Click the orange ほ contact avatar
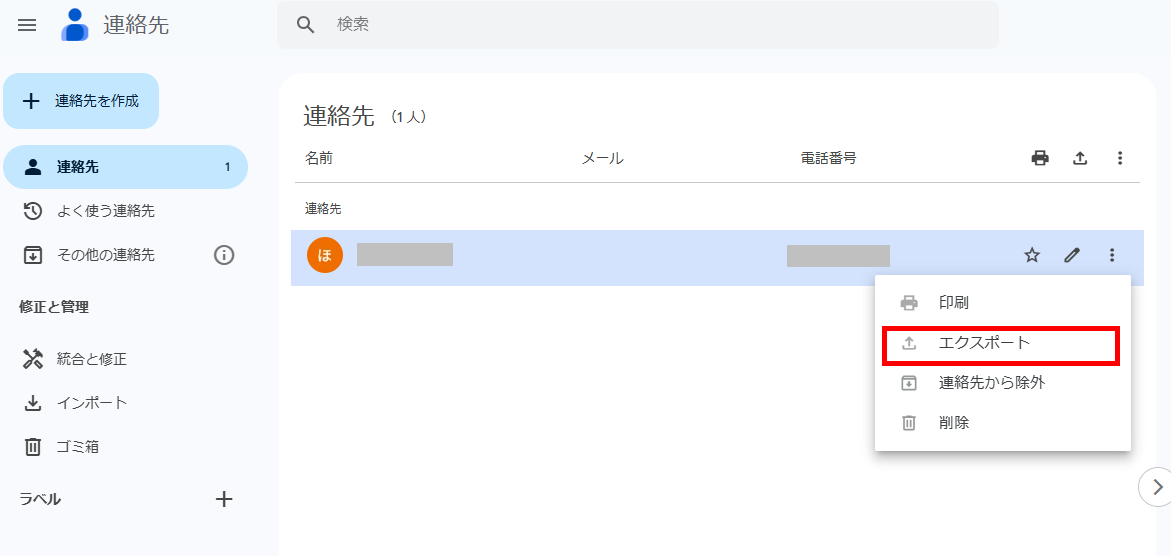 pyautogui.click(x=325, y=255)
